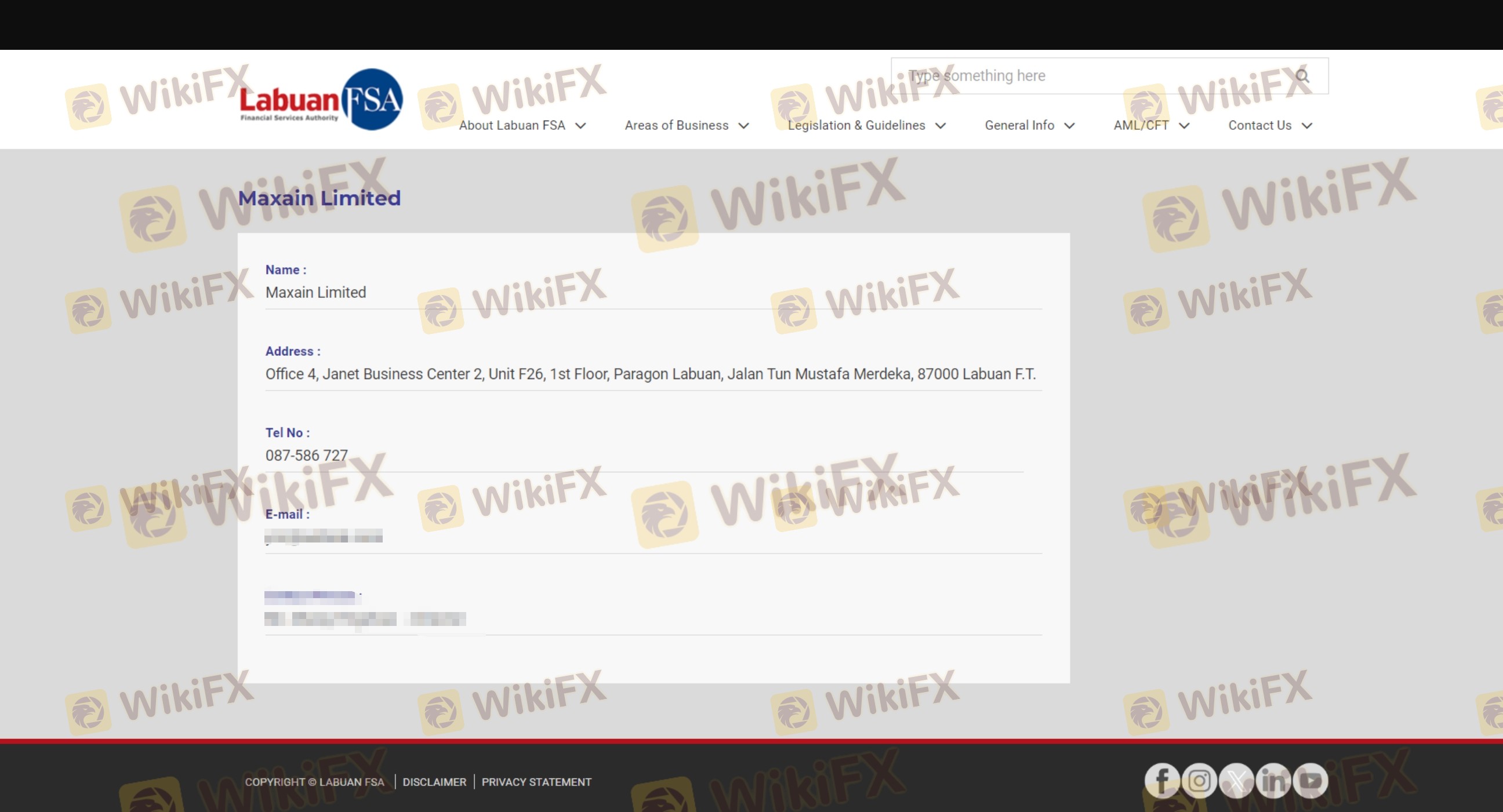Click the Copyright Labuan FSA link
1503x812 pixels.
coord(314,782)
